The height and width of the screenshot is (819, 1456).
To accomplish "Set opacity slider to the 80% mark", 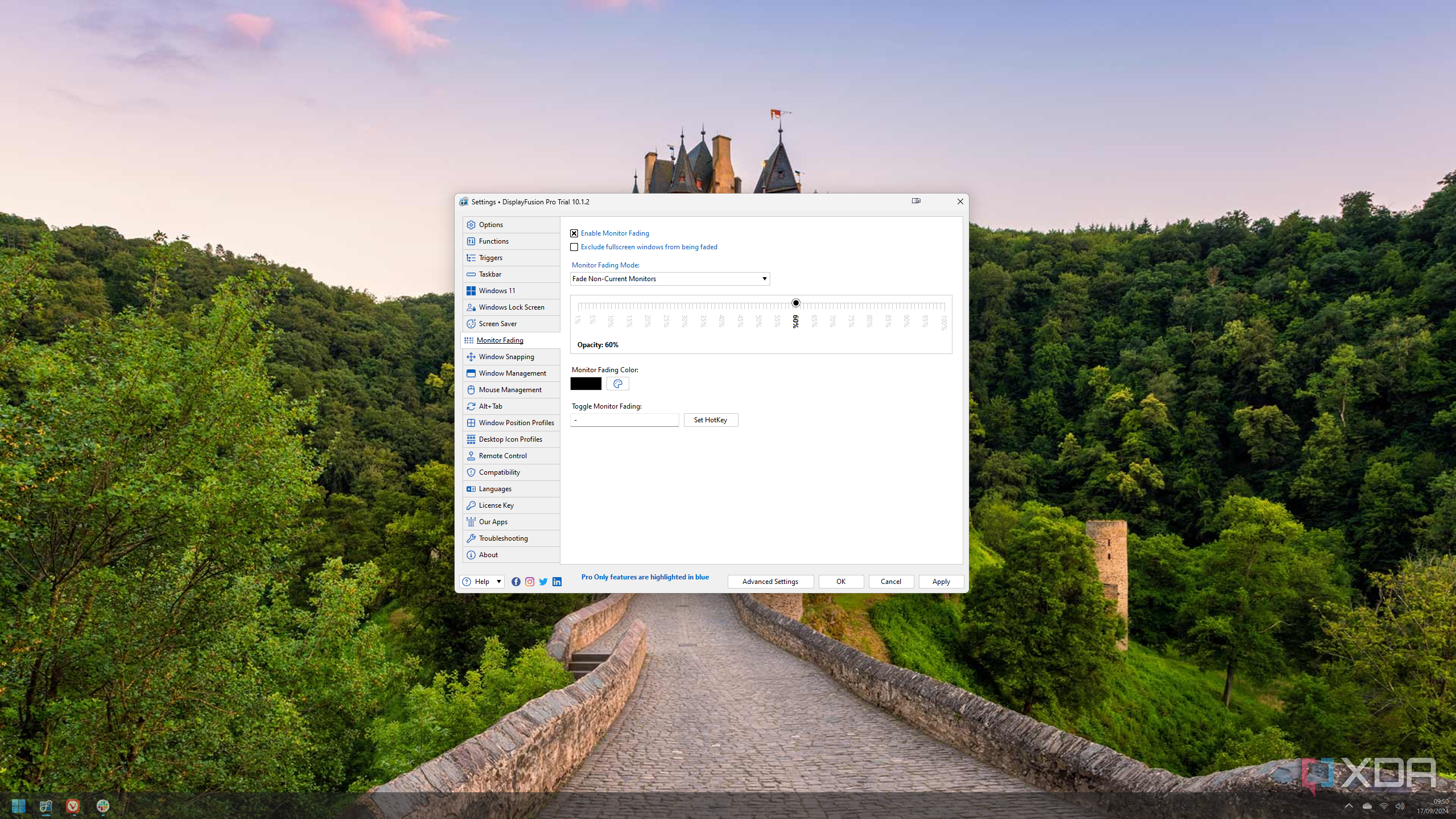I will coord(869,306).
